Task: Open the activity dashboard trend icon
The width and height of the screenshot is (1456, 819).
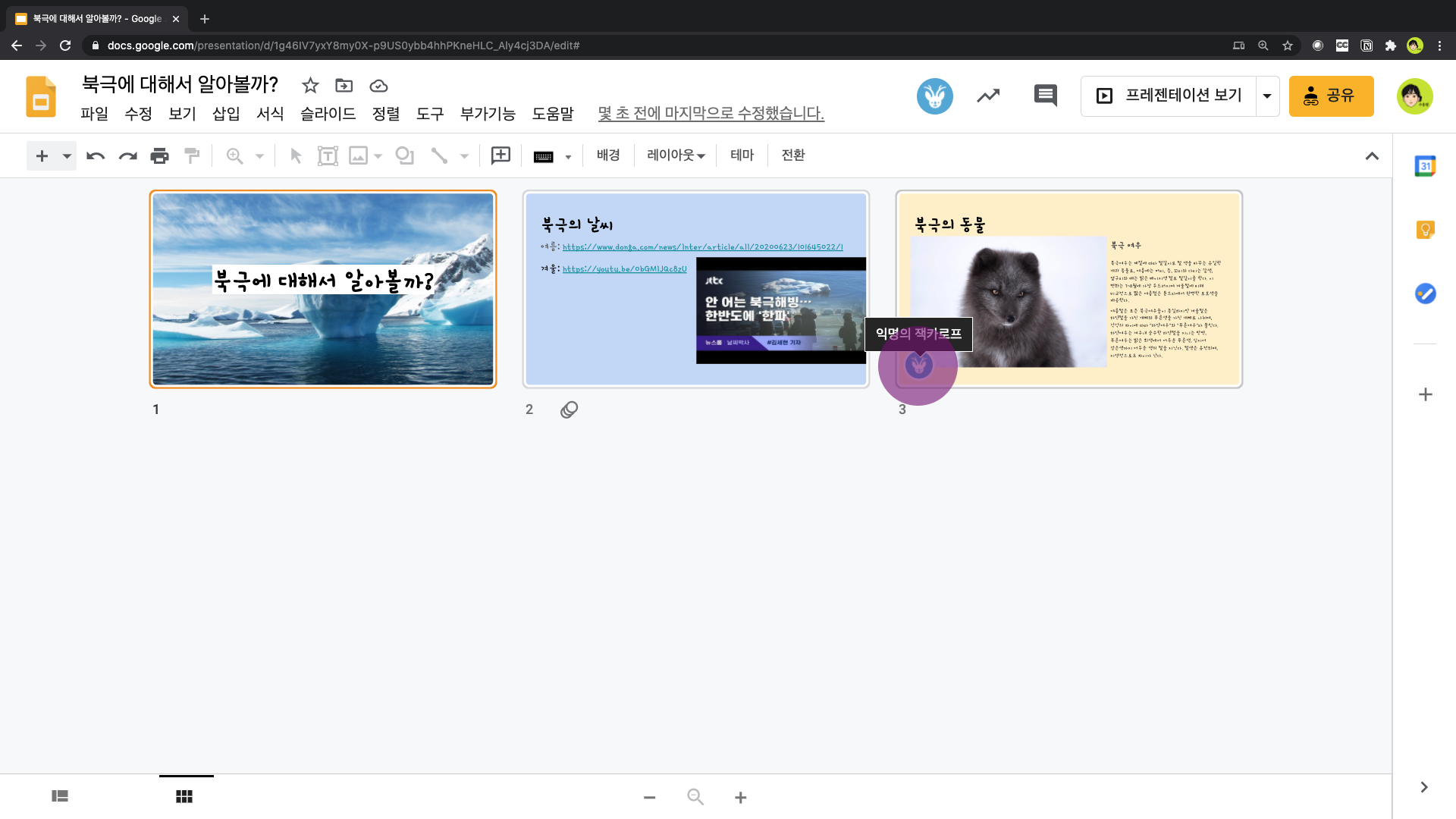Action: (987, 96)
